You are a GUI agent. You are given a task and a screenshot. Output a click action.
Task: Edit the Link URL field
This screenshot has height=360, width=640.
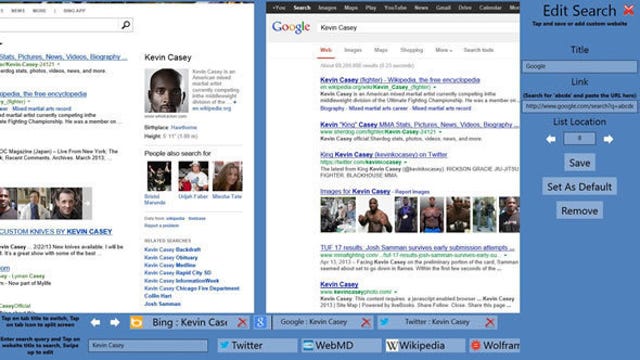tap(579, 106)
